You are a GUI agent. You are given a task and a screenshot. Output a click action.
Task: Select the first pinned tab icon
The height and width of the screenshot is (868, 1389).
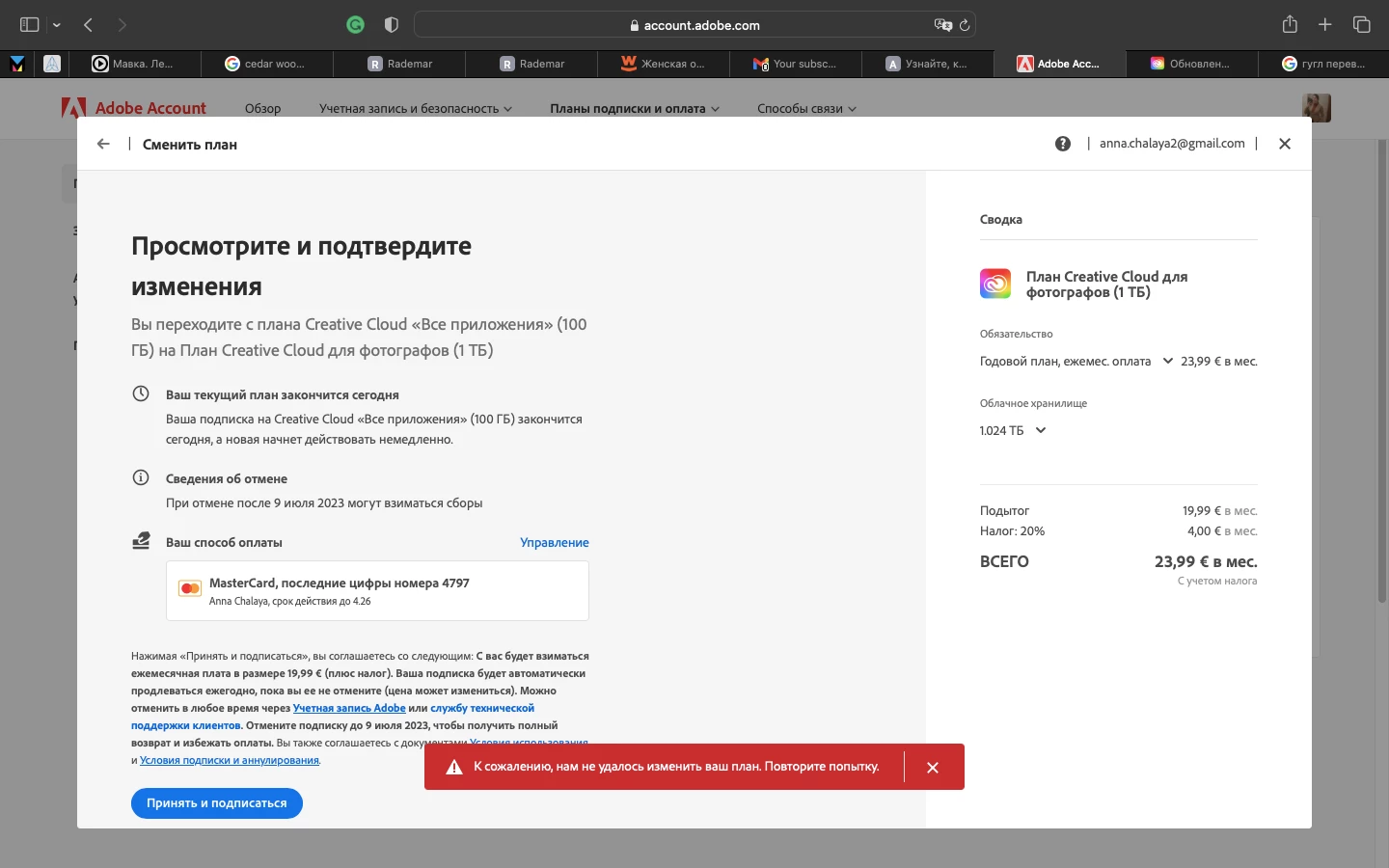[x=17, y=64]
